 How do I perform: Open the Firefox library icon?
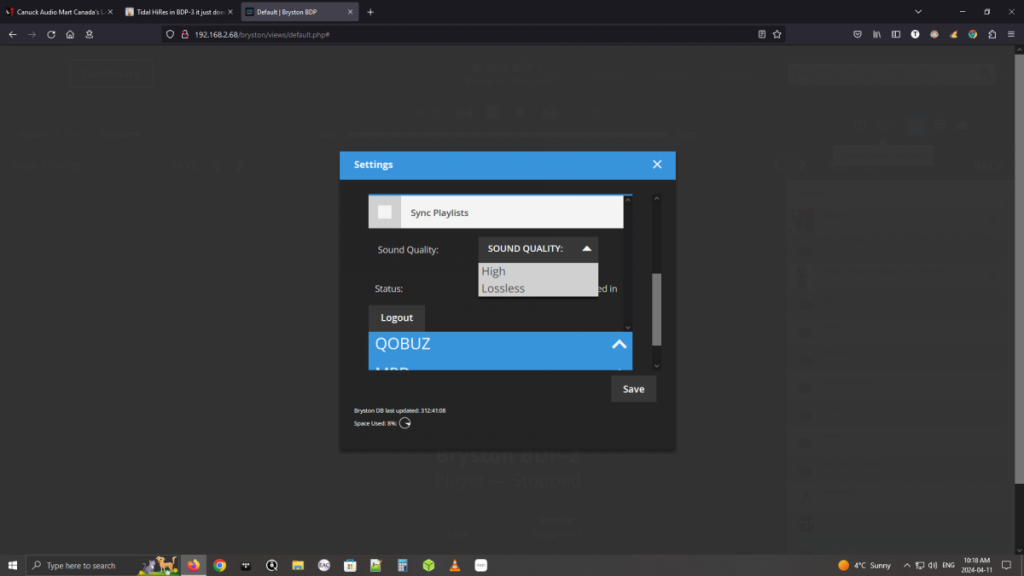(876, 35)
